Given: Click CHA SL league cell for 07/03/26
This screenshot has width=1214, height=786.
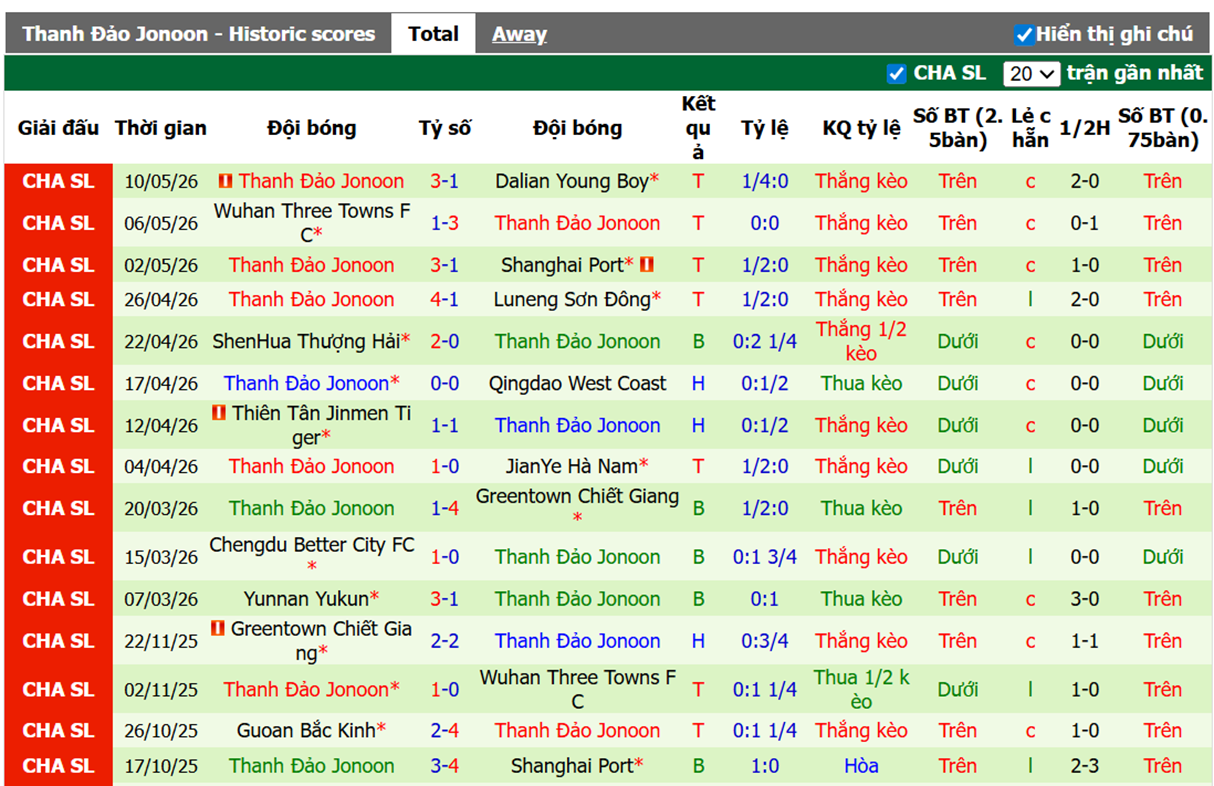Looking at the screenshot, I should 58,599.
